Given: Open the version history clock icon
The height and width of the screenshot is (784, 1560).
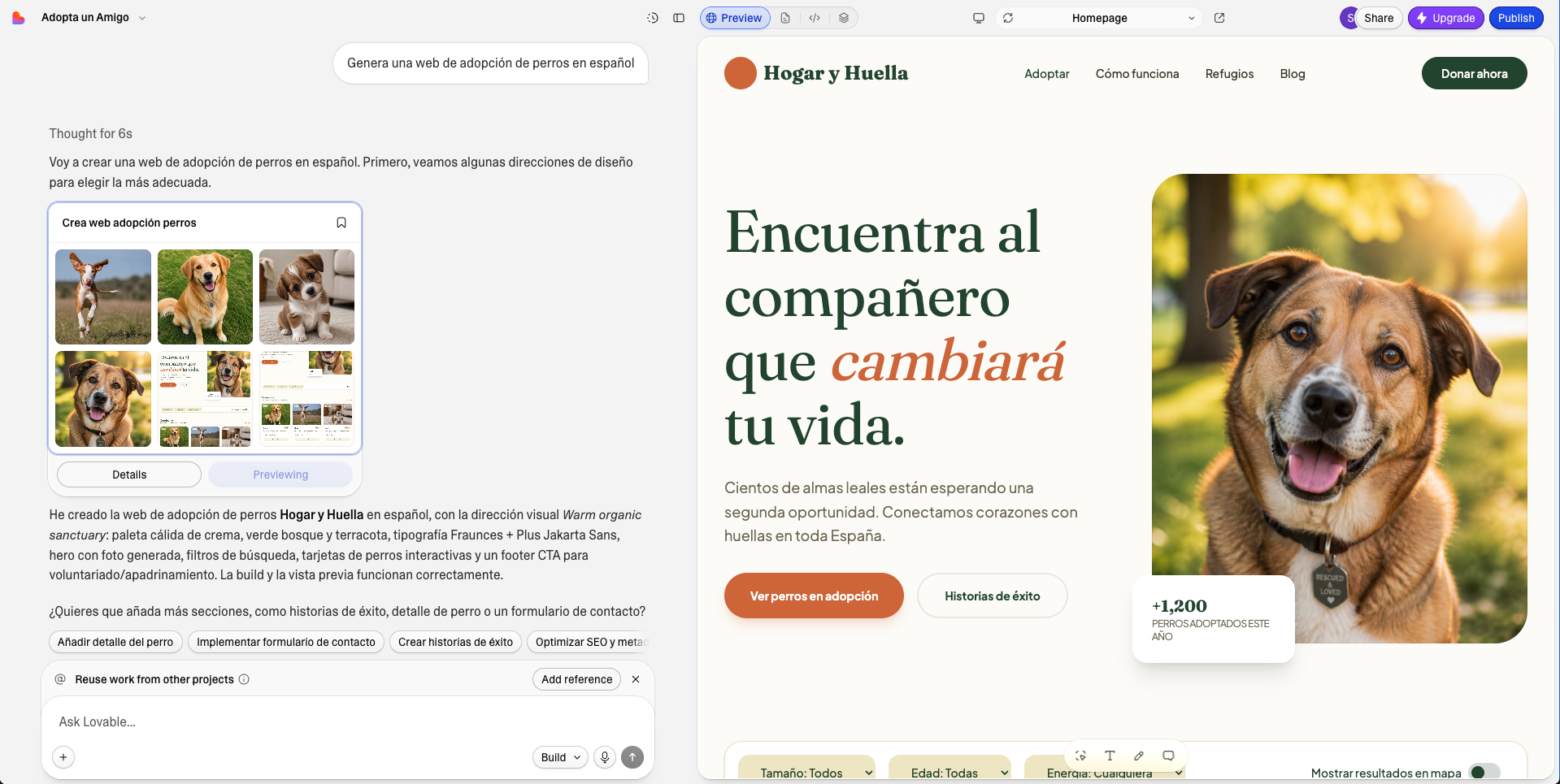Looking at the screenshot, I should (x=653, y=18).
